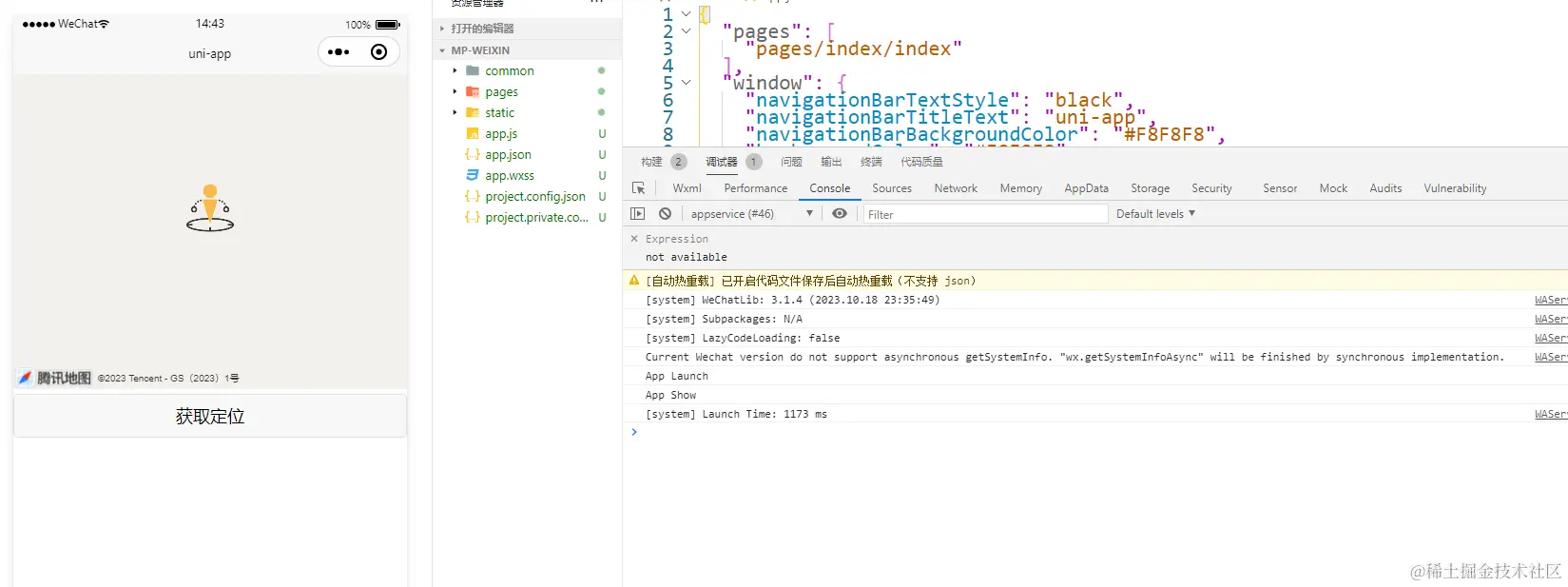Click the yellow warning triangle icon
The image size is (1568, 587).
(x=634, y=281)
